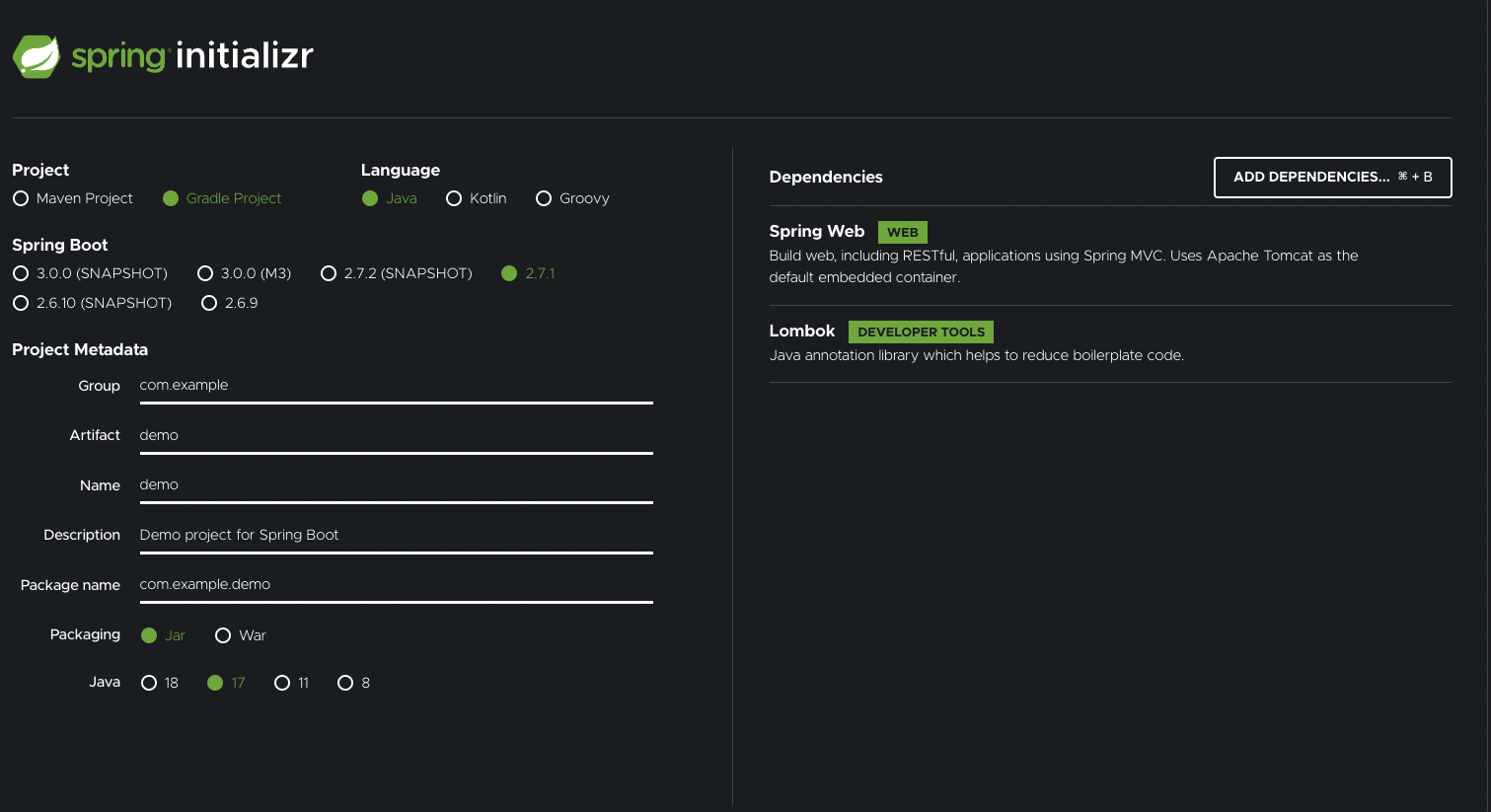Click the Language section heading

point(401,170)
